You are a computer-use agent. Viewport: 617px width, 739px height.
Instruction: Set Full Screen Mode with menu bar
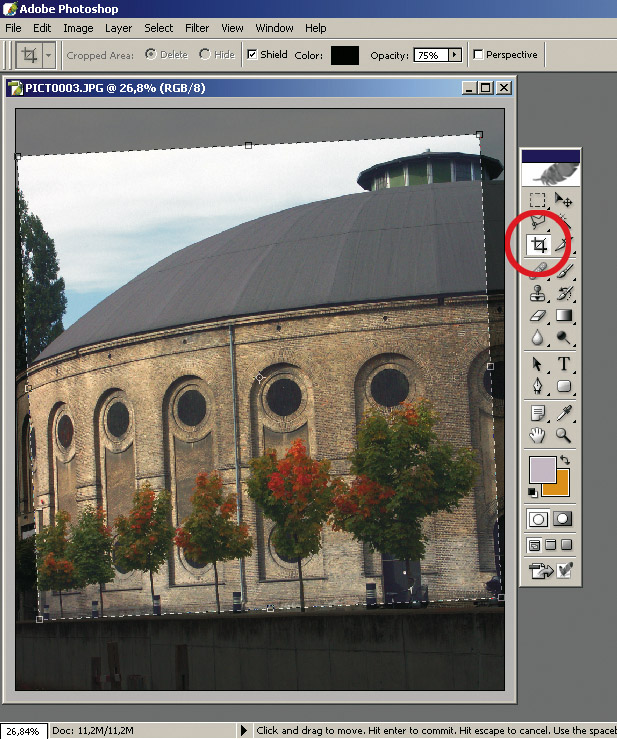[550, 545]
